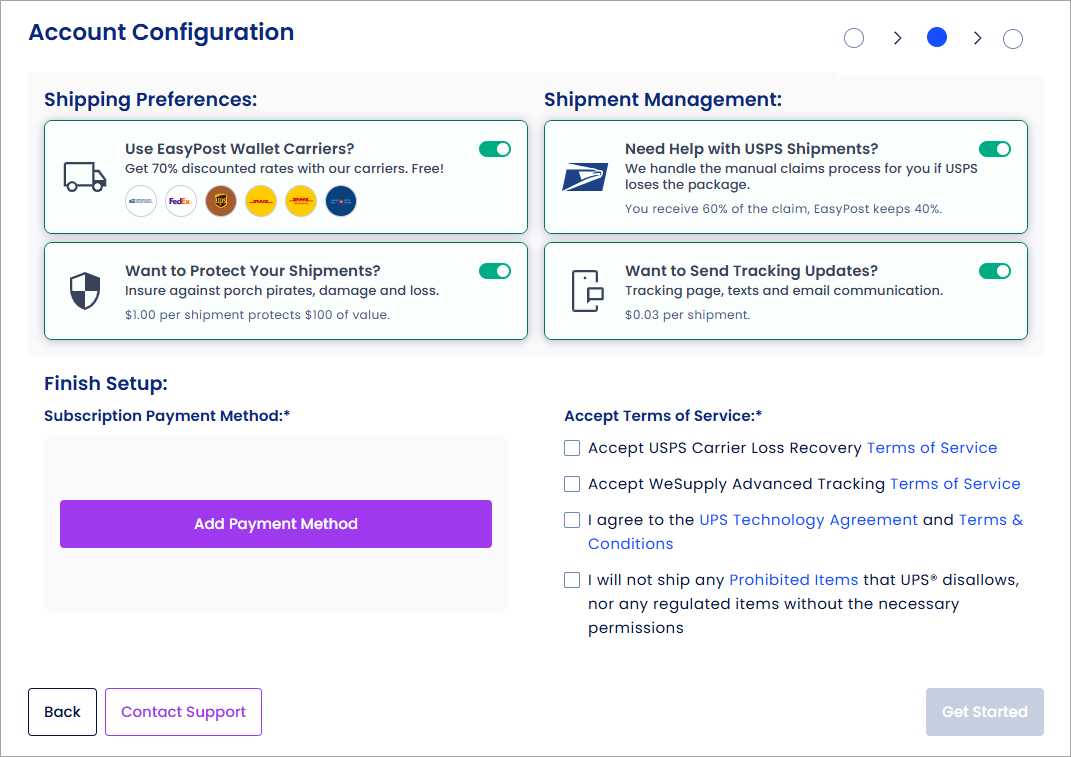Click the Account Configuration heading
1071x757 pixels.
pyautogui.click(x=161, y=32)
